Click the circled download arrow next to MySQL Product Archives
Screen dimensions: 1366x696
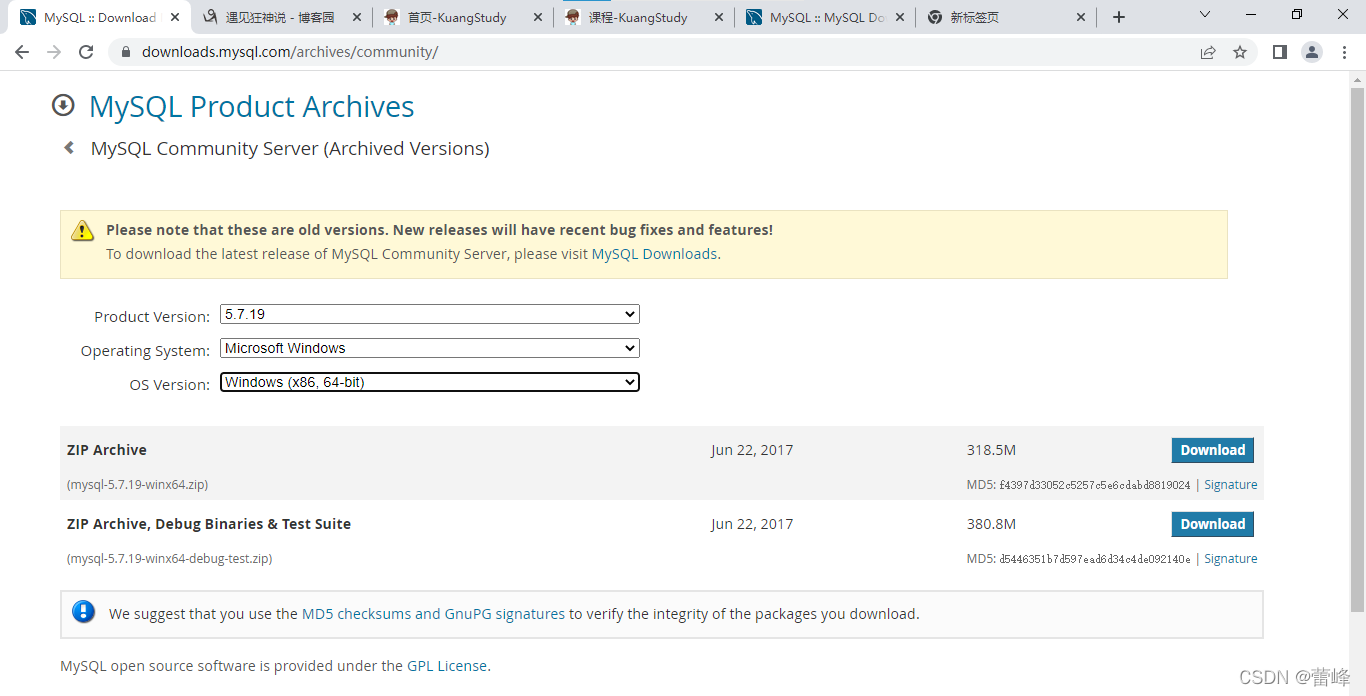tap(63, 105)
